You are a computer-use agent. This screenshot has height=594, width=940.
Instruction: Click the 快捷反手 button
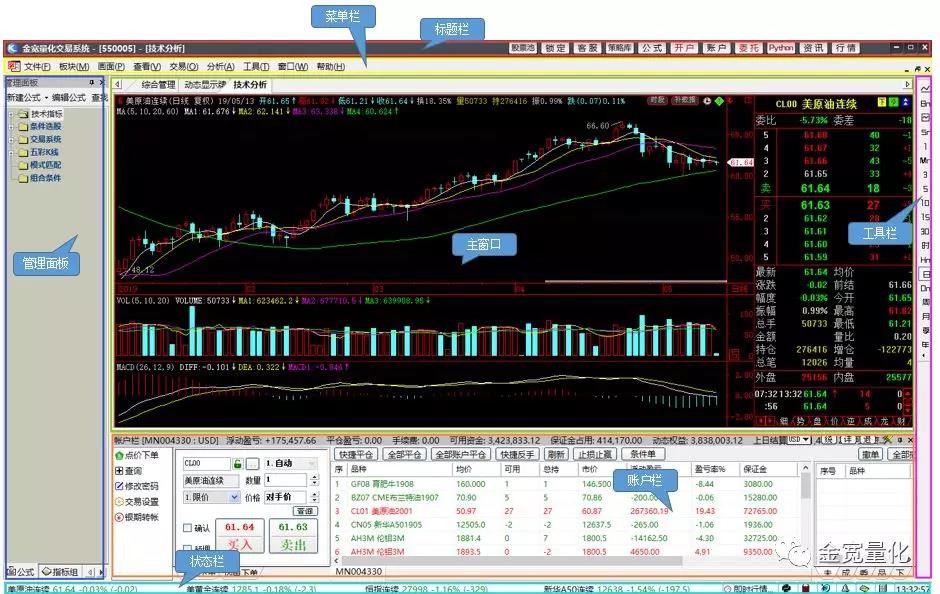pos(517,454)
